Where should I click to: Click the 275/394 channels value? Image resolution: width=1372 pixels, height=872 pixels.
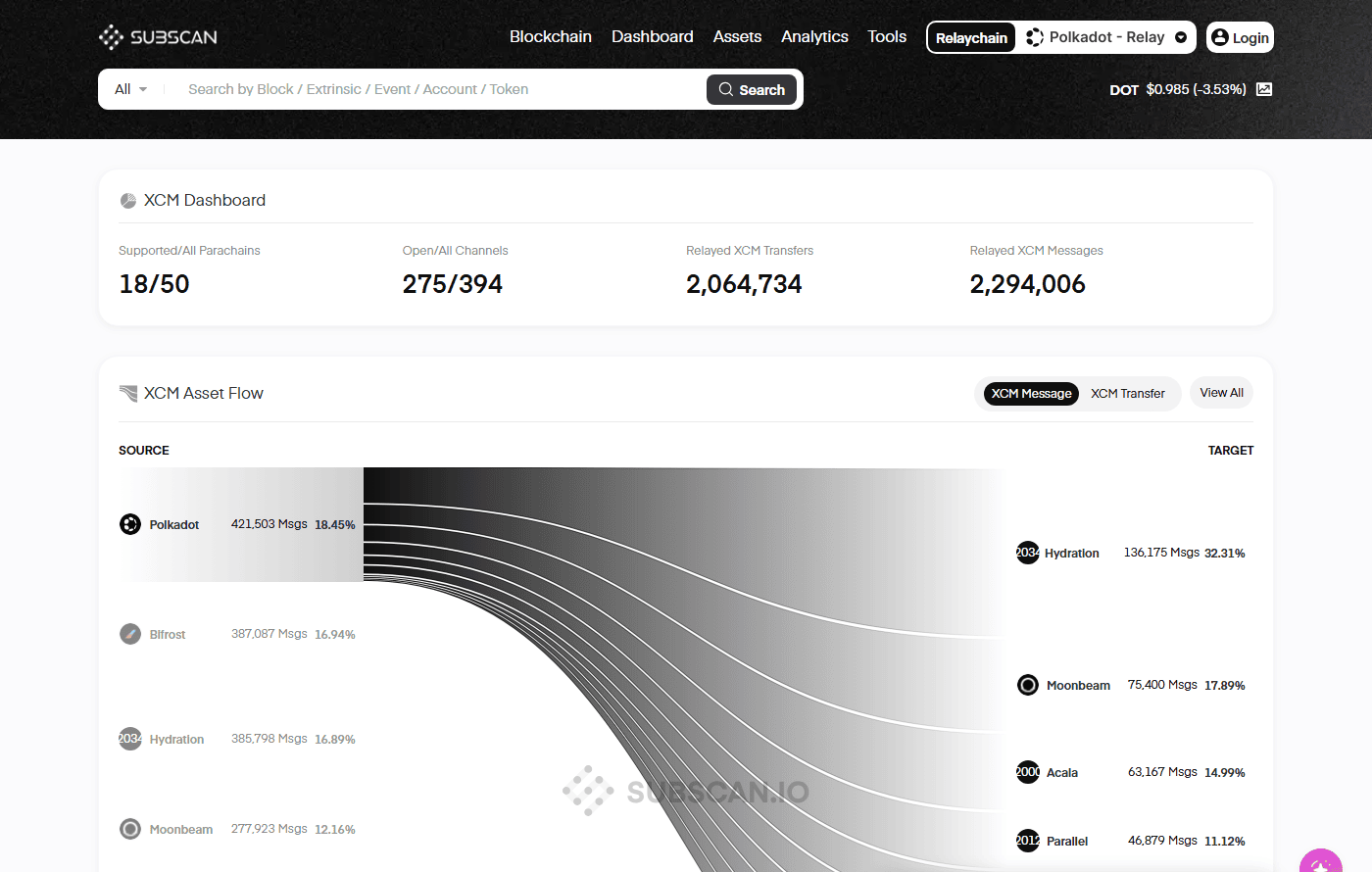(x=453, y=284)
